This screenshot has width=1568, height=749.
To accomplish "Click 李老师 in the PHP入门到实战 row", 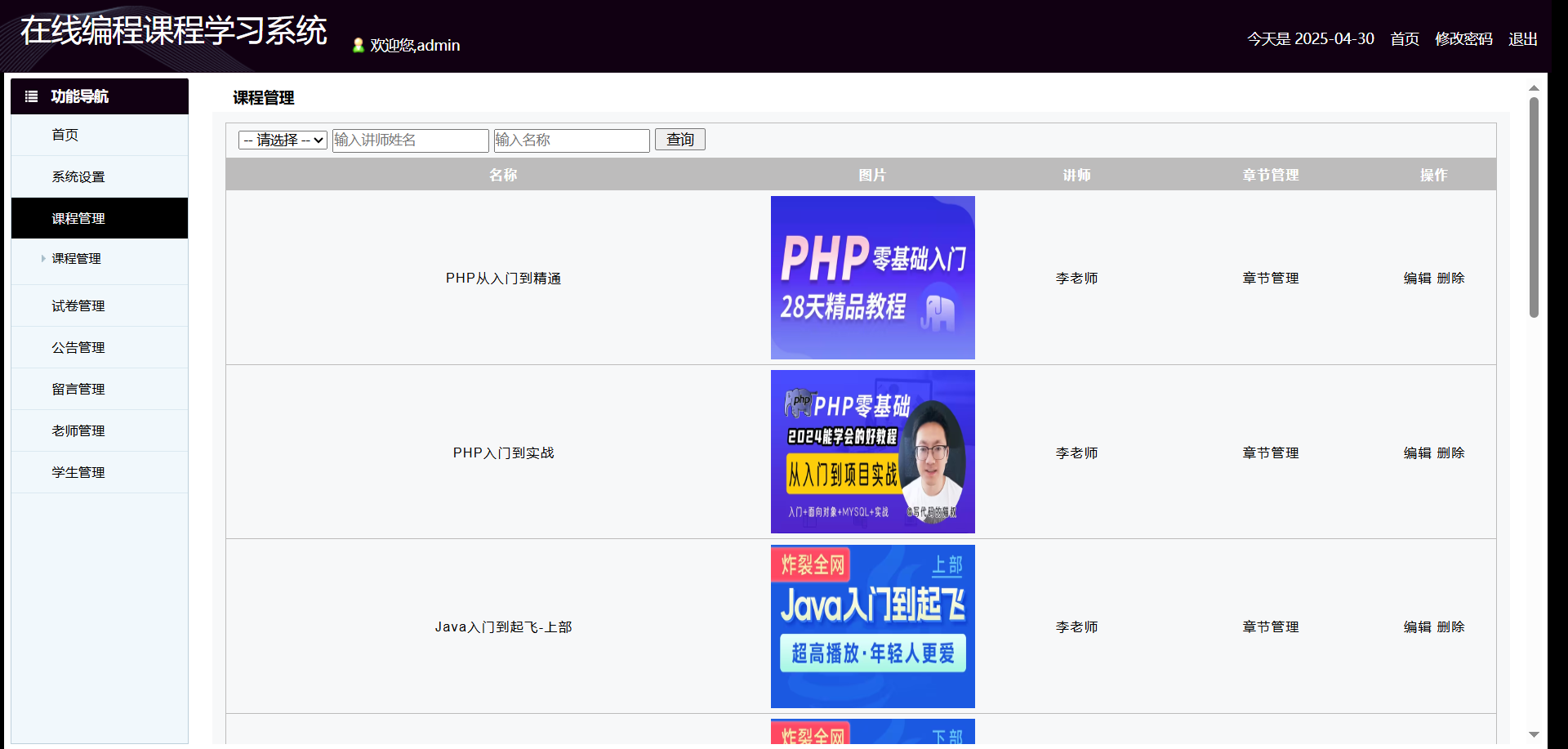I will click(x=1076, y=453).
